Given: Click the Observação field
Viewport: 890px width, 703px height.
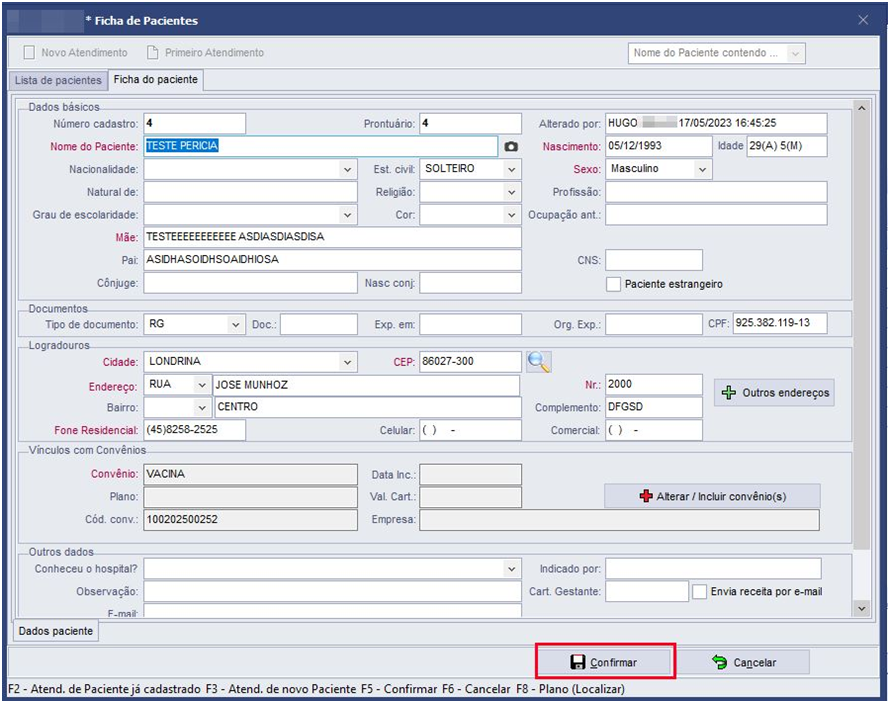Looking at the screenshot, I should tap(333, 591).
